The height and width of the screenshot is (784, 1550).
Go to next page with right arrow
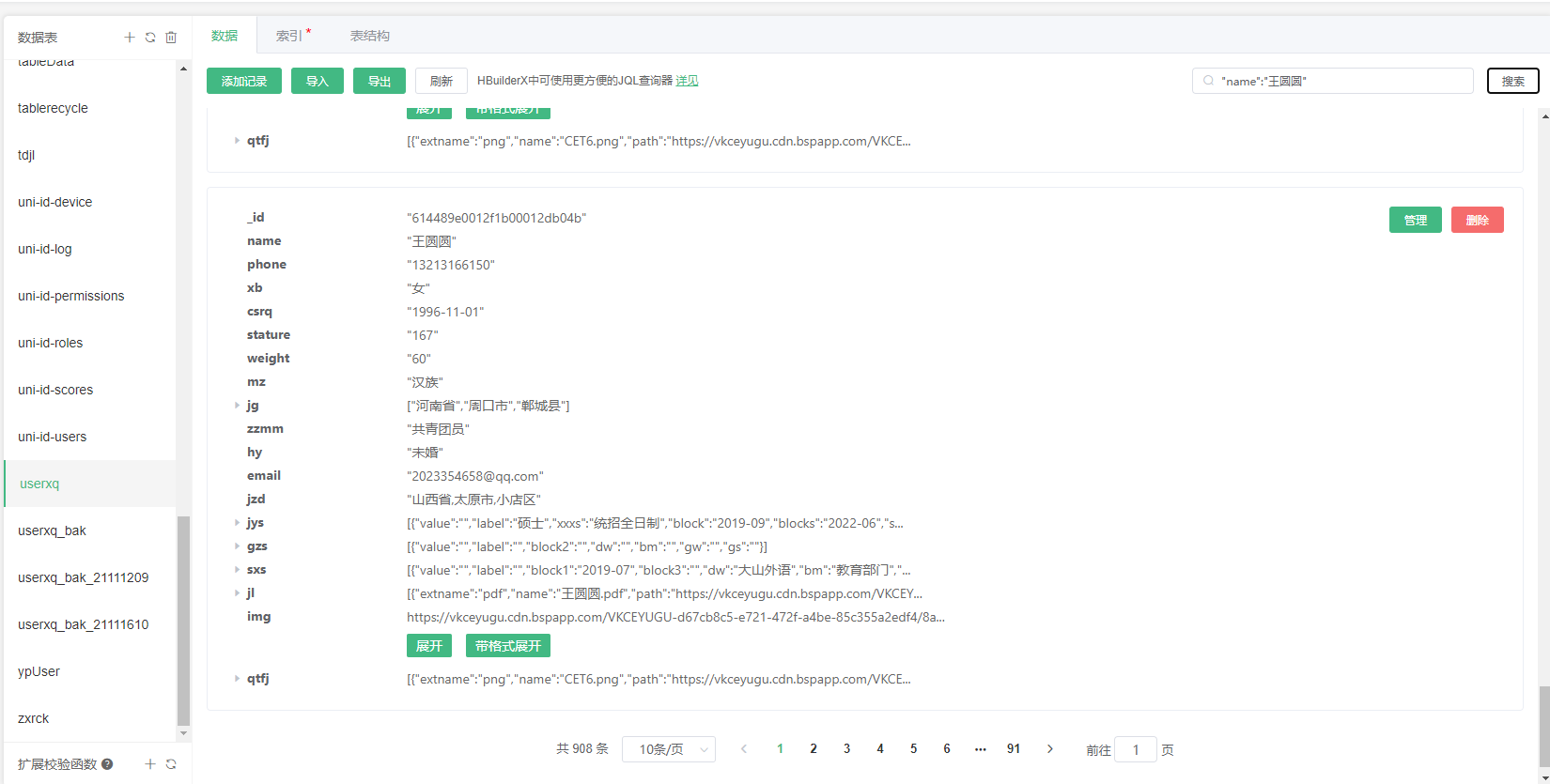[x=1049, y=749]
